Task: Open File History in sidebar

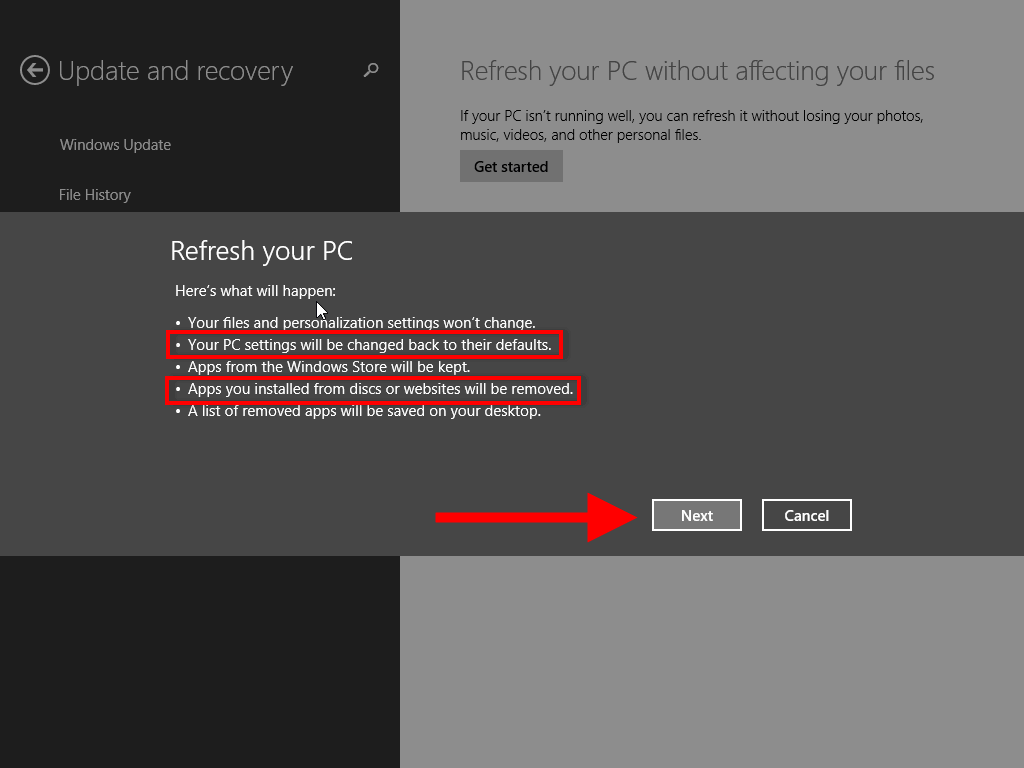Action: coord(95,195)
